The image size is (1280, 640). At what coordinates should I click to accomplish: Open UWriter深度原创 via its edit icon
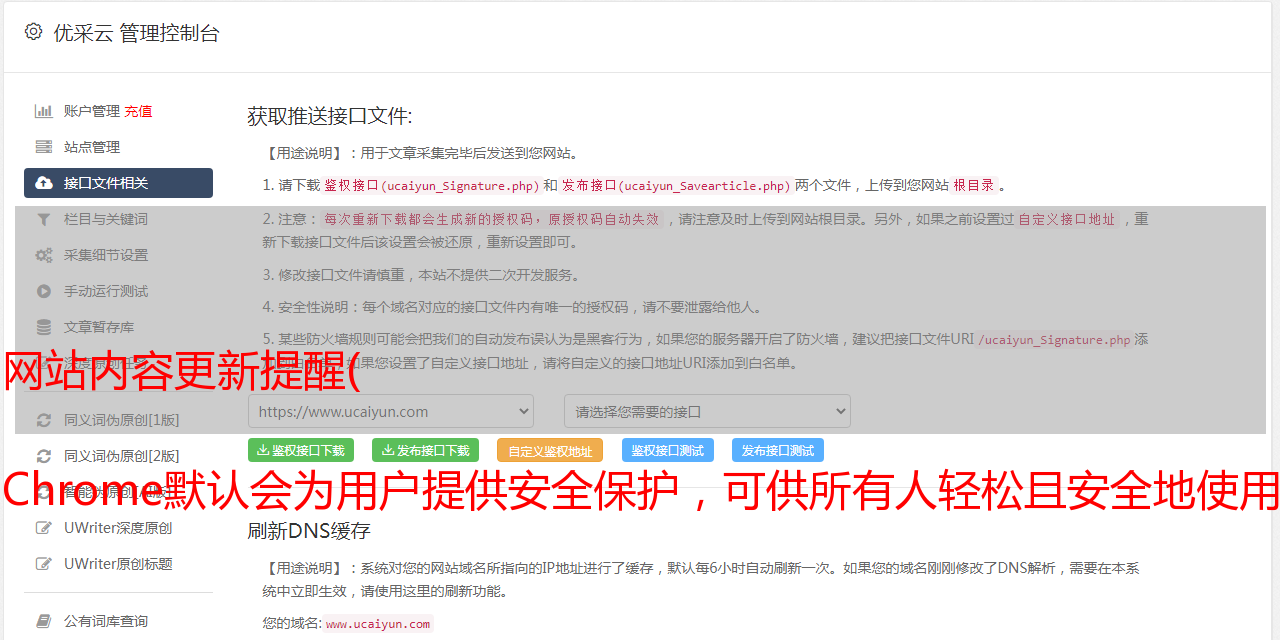pos(44,528)
